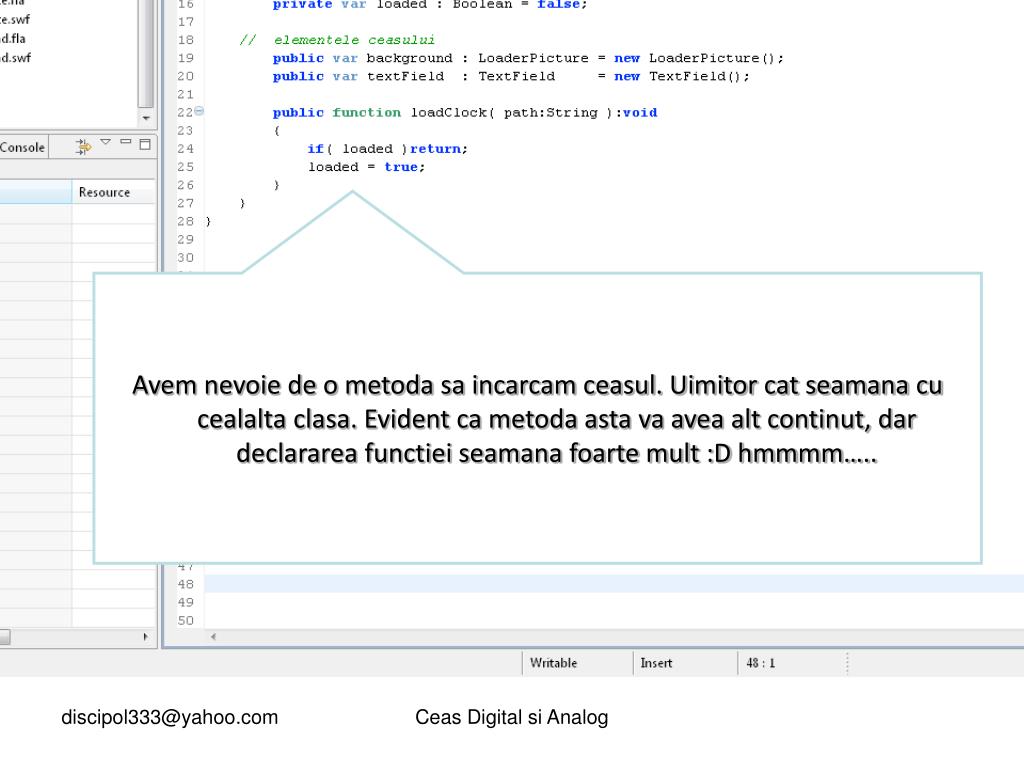Image resolution: width=1024 pixels, height=768 pixels.
Task: Click the discipol333@yahoo.com email text
Action: click(170, 717)
